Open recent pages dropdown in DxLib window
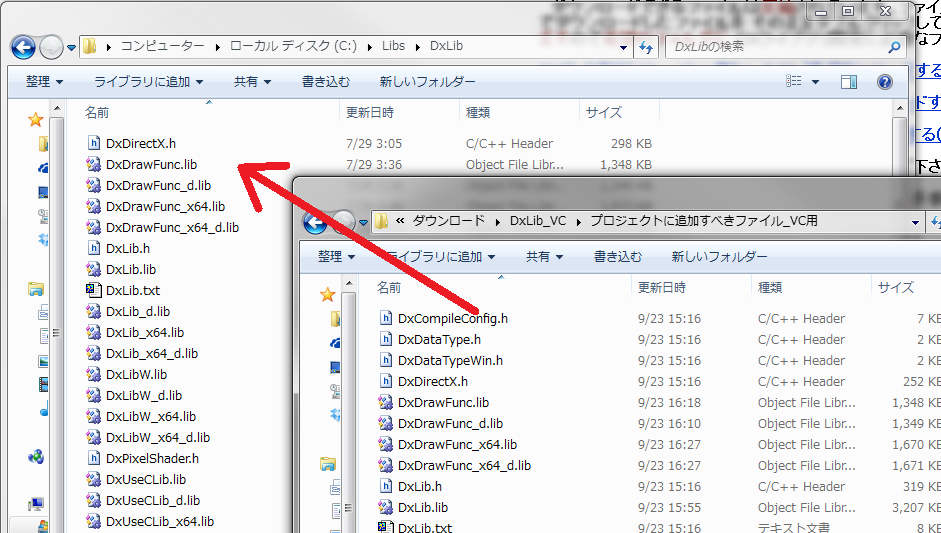 tap(71, 47)
